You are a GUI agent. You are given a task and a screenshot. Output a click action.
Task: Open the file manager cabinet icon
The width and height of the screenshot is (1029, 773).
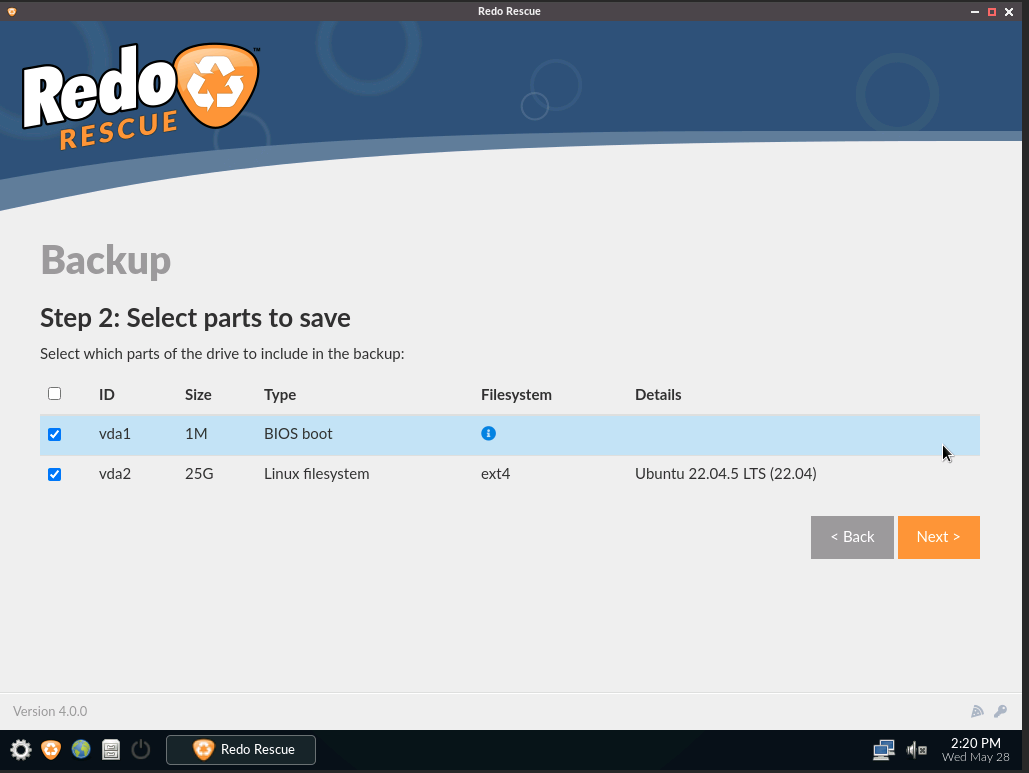point(111,749)
